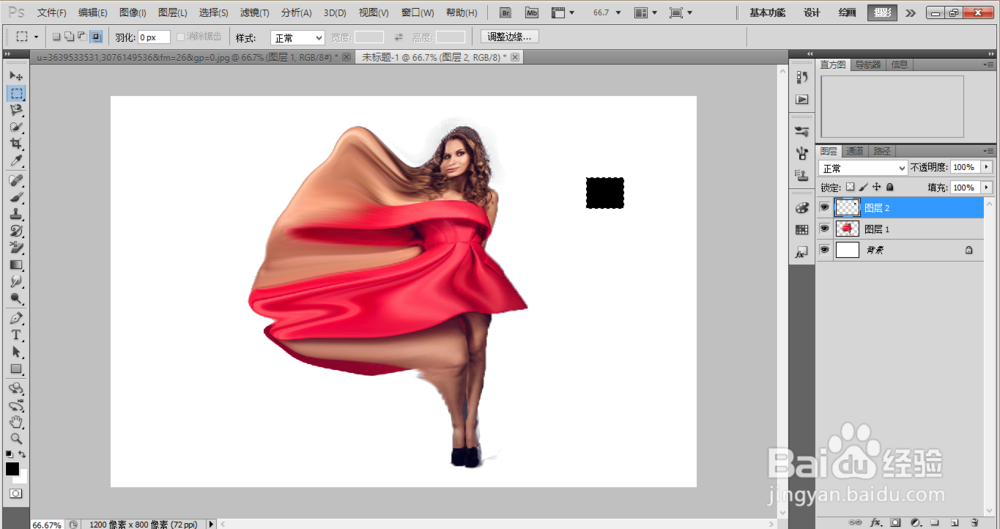Switch to the 路径 paths tab
The image size is (1000, 529).
[882, 151]
